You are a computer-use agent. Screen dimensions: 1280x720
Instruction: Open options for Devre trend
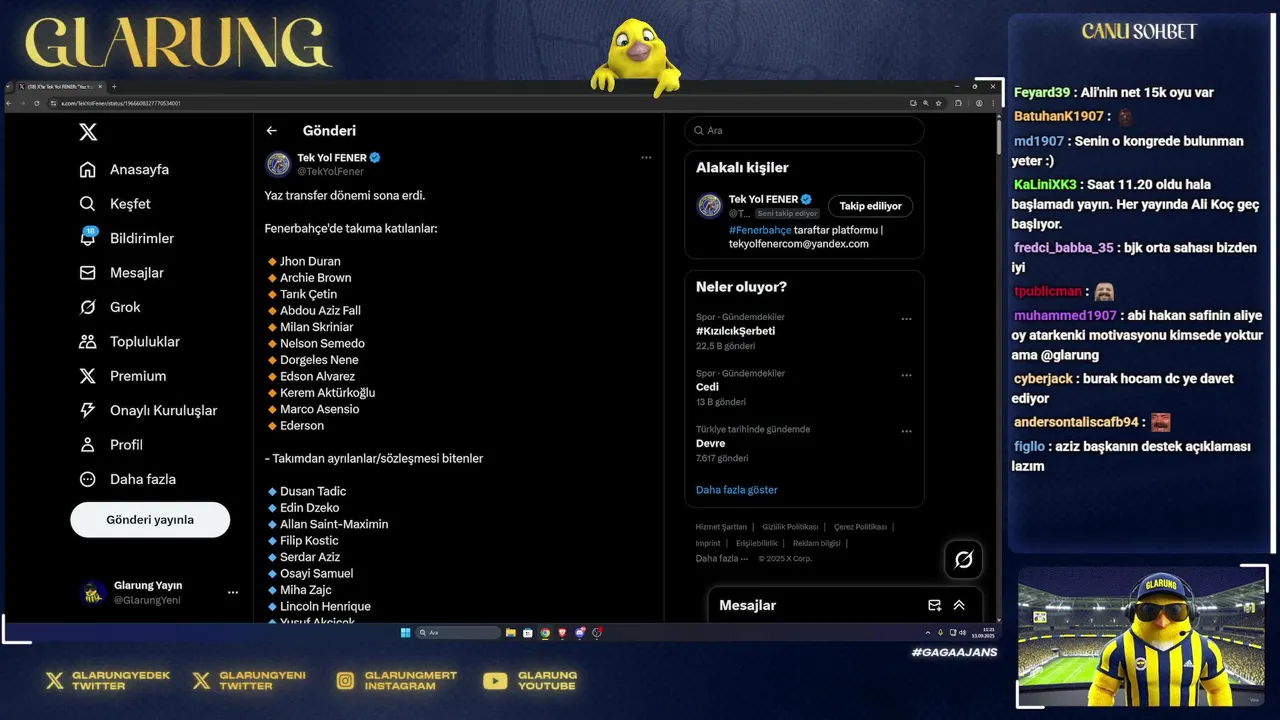pos(906,431)
